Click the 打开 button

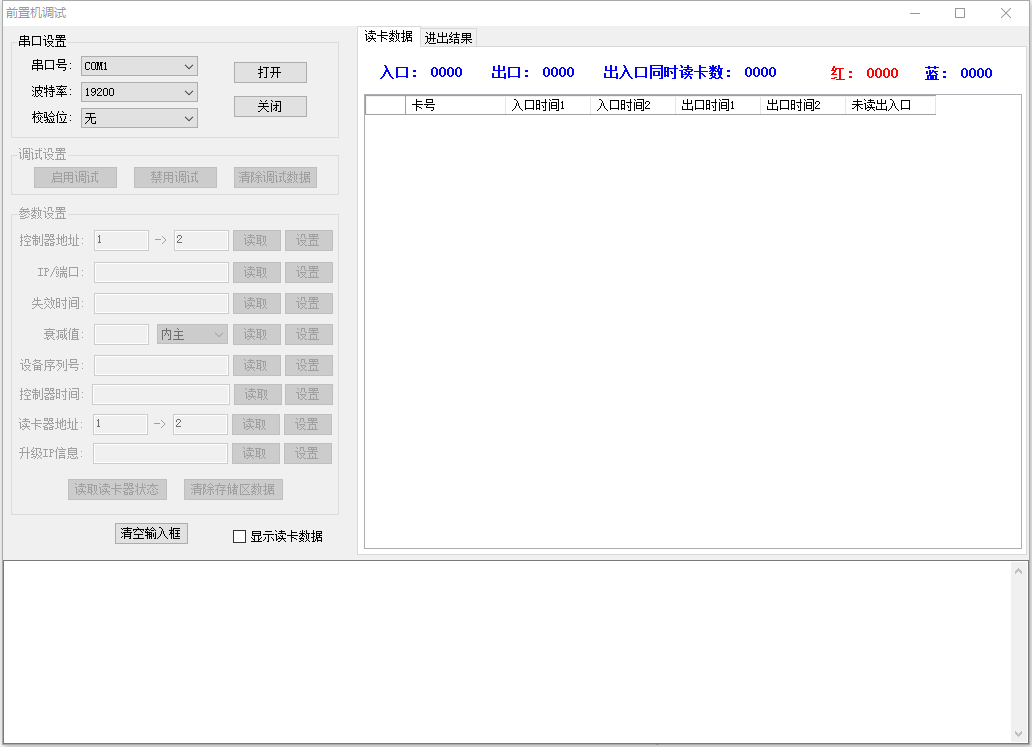[270, 73]
